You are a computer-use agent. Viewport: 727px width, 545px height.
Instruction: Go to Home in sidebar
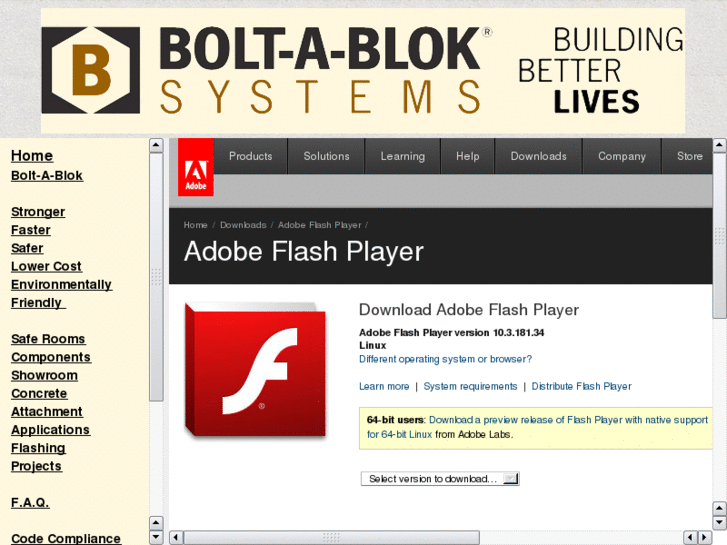tap(32, 156)
